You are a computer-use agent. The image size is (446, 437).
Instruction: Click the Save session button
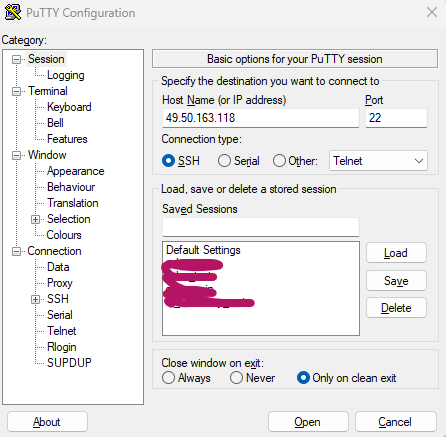396,281
